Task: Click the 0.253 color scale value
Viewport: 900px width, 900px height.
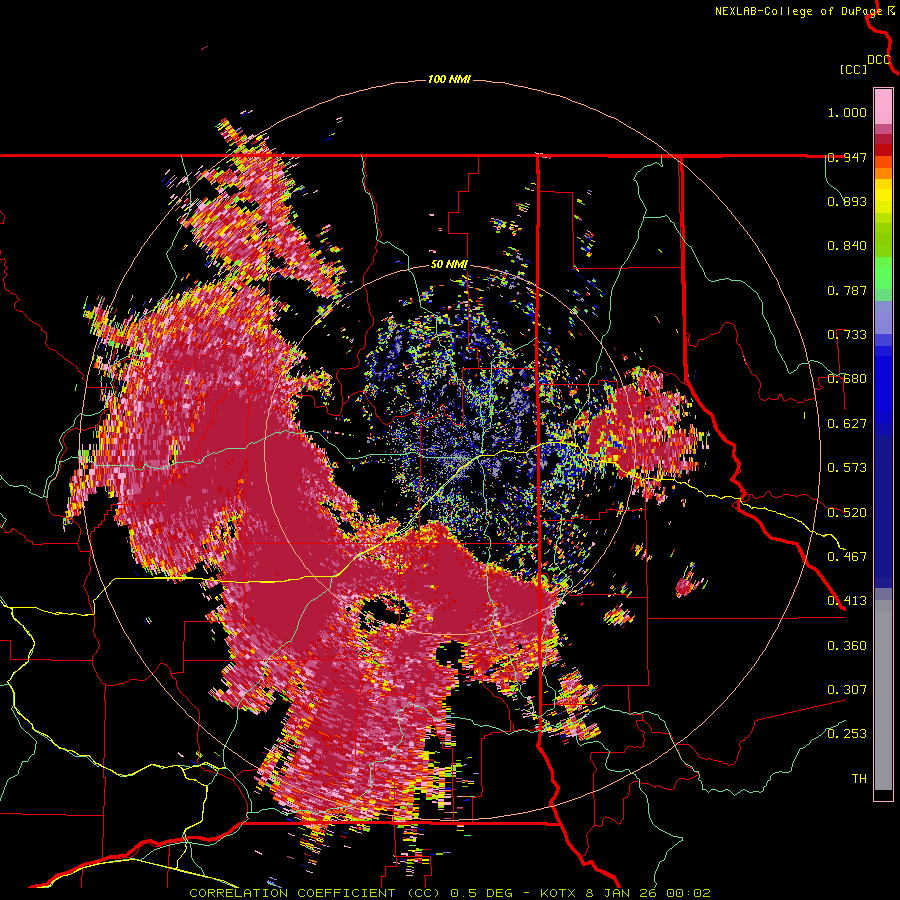Action: pos(847,734)
